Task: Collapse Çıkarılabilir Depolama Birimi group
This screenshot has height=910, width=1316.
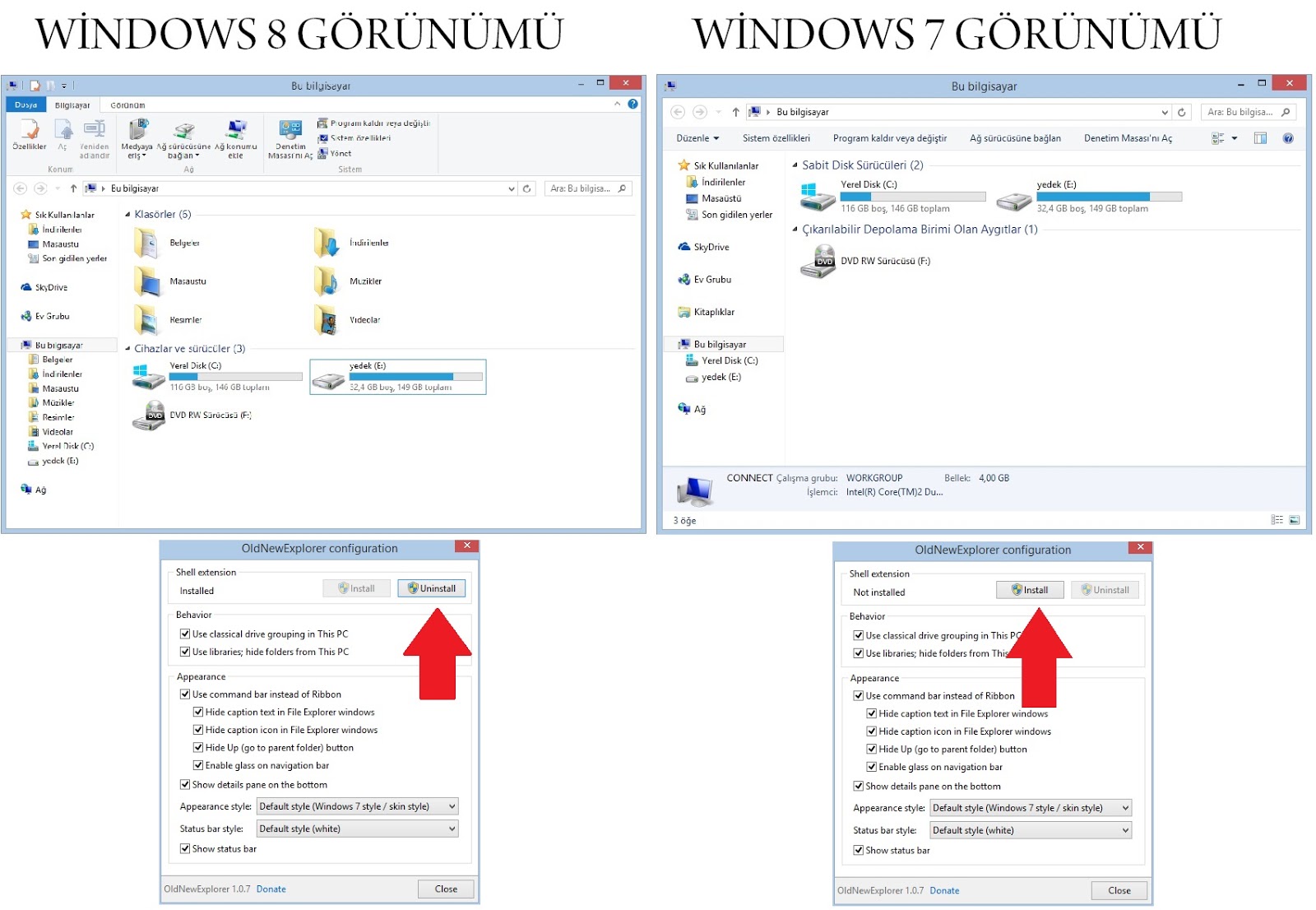Action: (795, 230)
